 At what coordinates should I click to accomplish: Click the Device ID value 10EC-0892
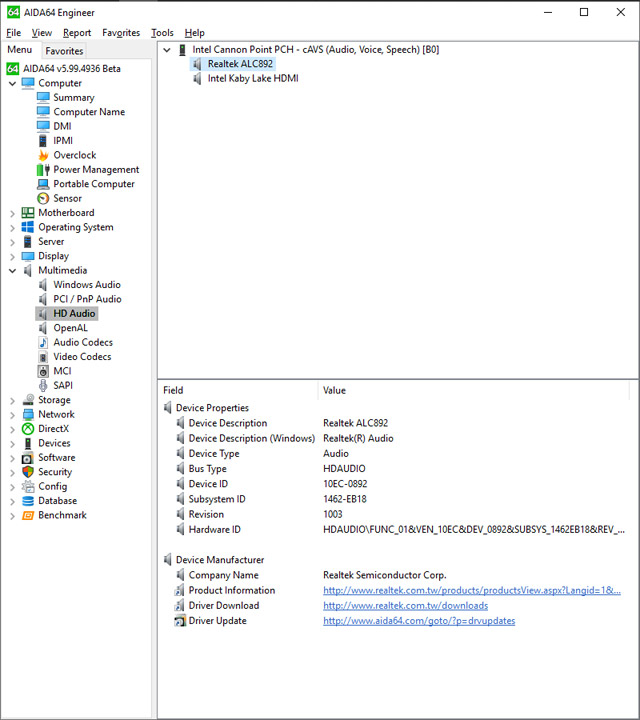pyautogui.click(x=345, y=484)
